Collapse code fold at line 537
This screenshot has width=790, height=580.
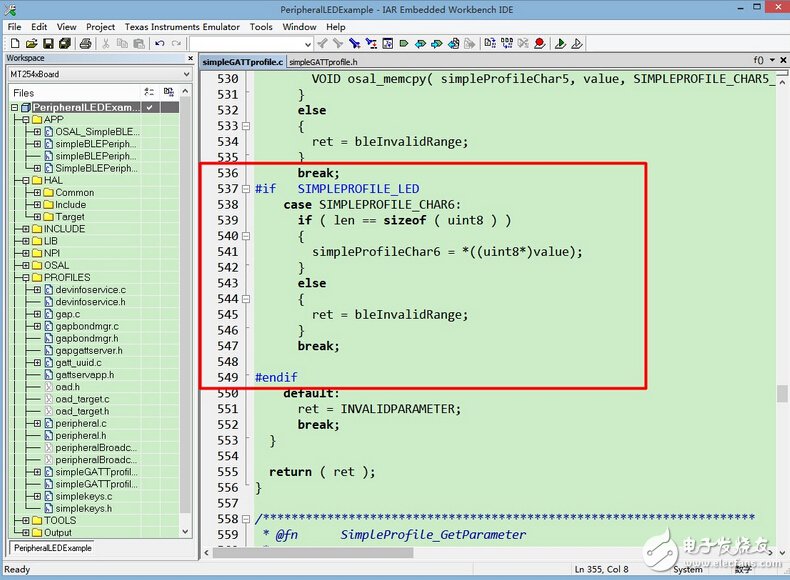246,189
